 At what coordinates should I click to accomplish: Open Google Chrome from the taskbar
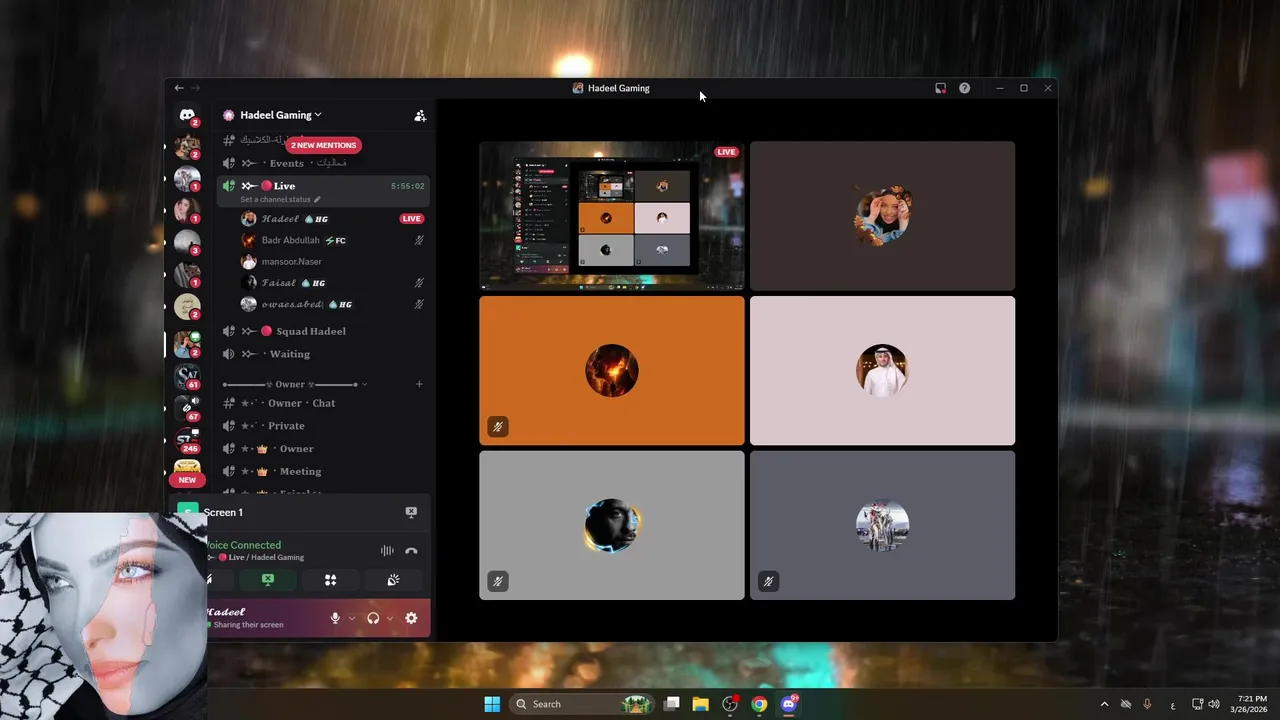pos(759,704)
